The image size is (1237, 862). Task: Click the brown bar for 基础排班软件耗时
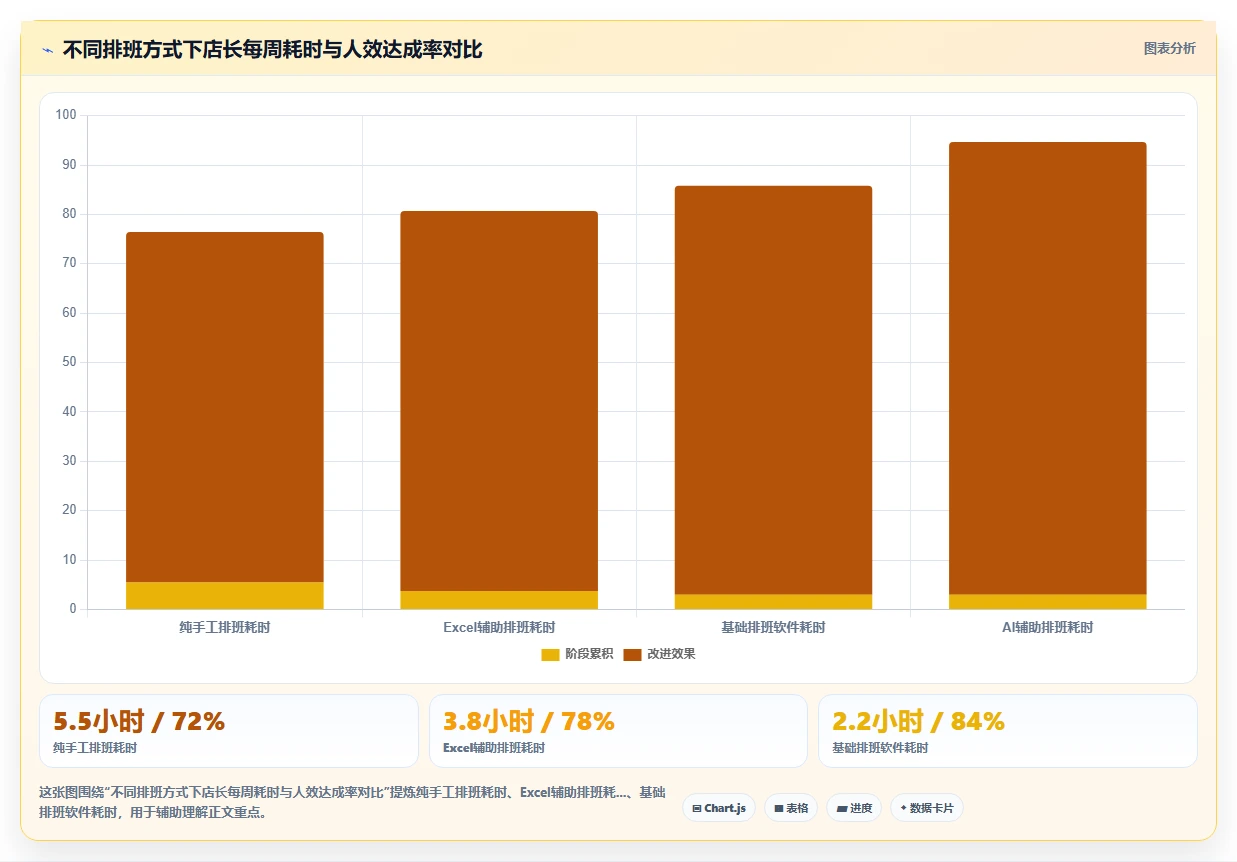tap(773, 390)
